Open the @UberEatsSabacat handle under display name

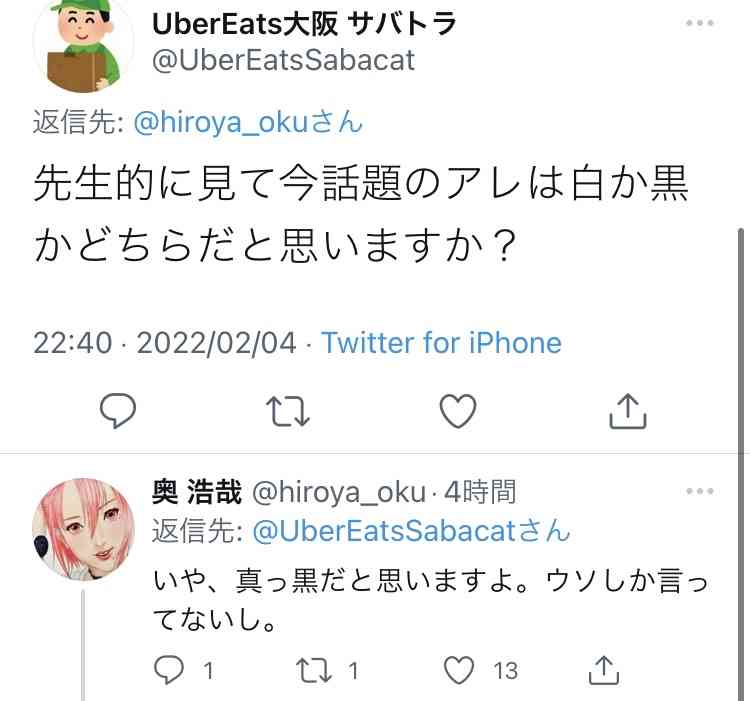[283, 60]
